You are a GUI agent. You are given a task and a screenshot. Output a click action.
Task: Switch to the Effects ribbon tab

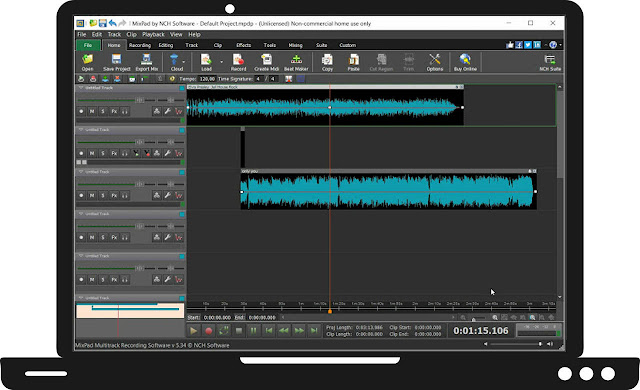(243, 45)
